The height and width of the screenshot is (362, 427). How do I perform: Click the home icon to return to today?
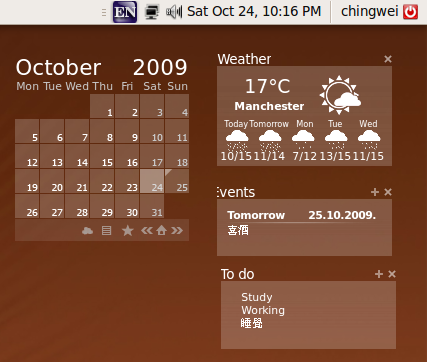click(162, 230)
